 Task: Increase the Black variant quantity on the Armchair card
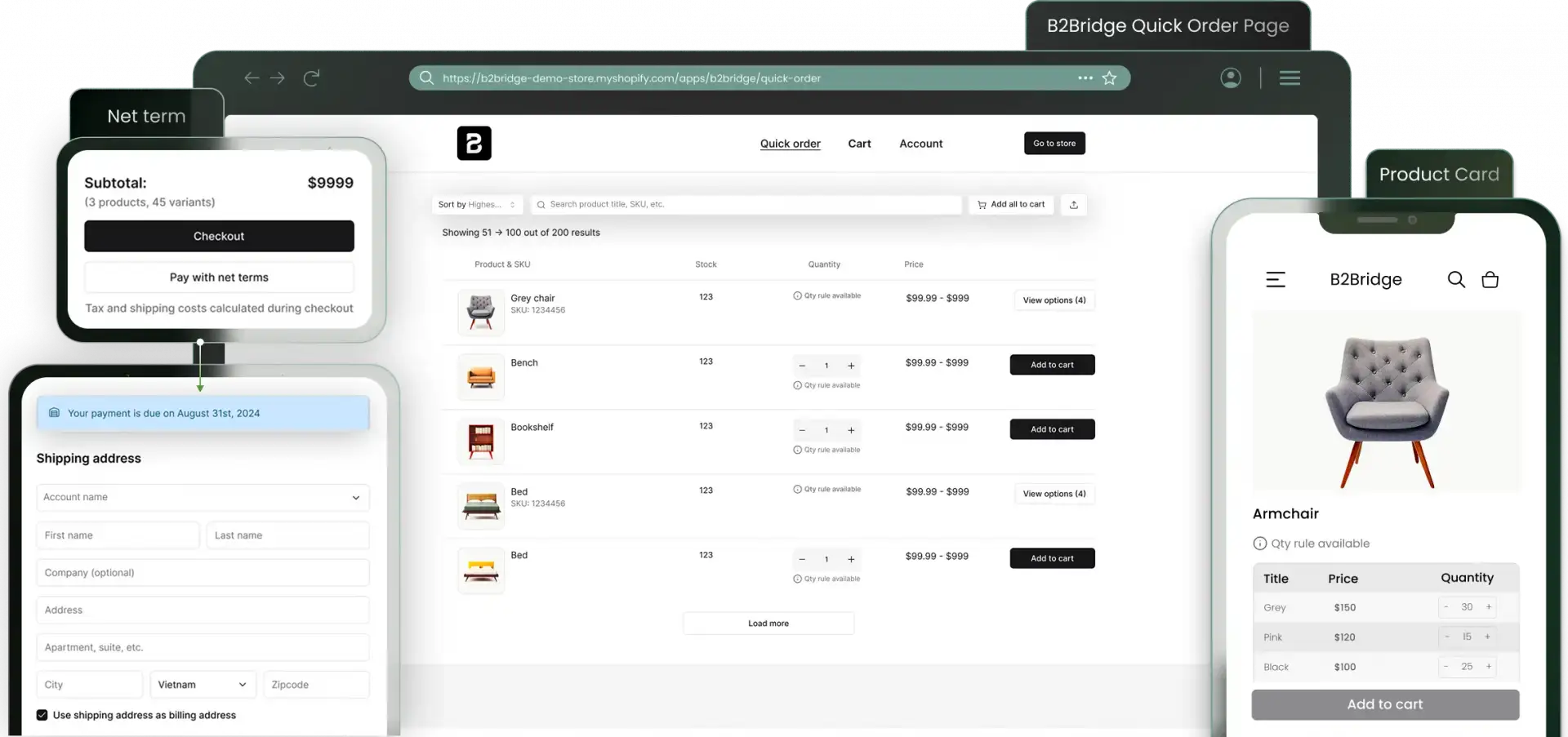pos(1489,666)
